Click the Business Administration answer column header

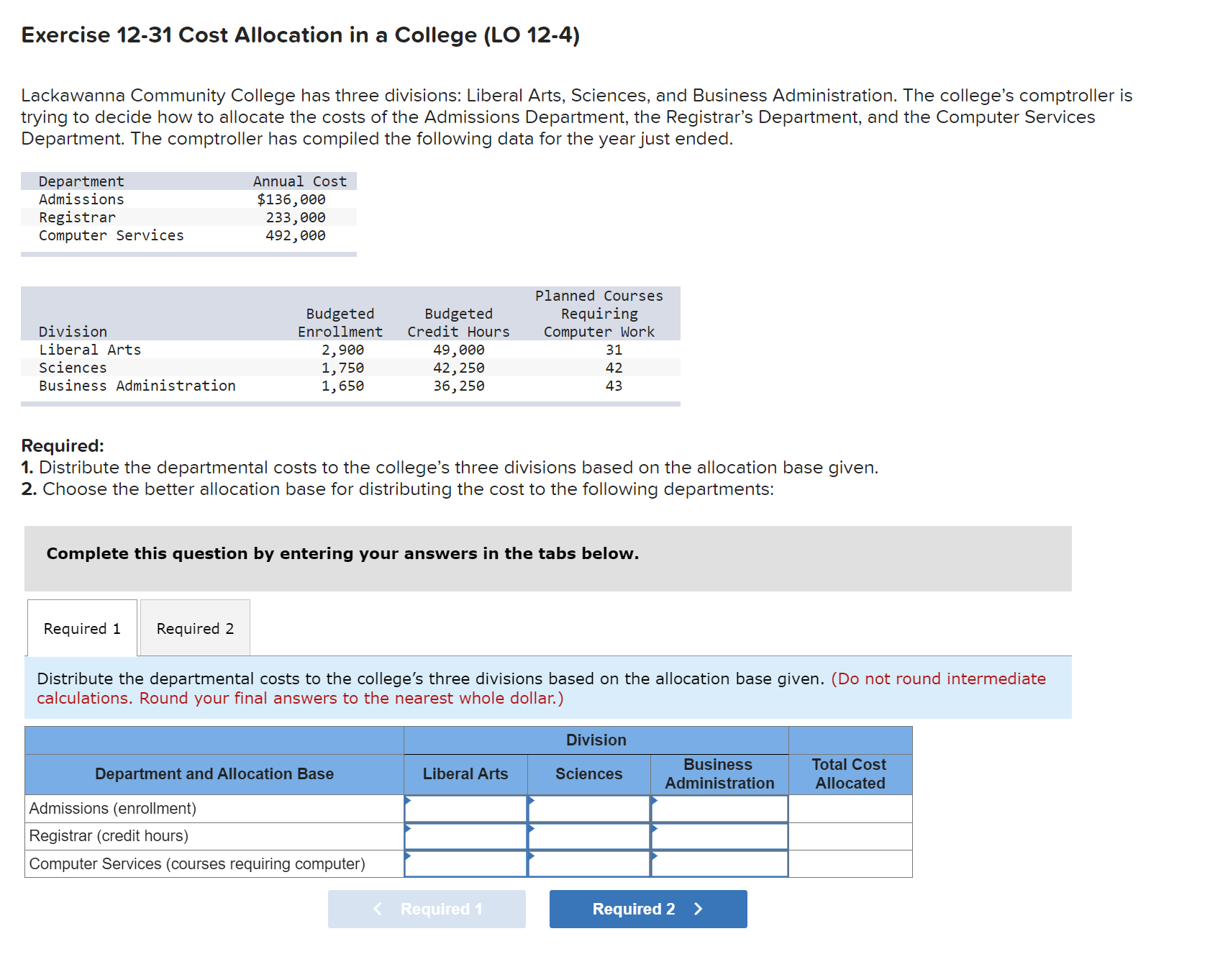point(719,774)
